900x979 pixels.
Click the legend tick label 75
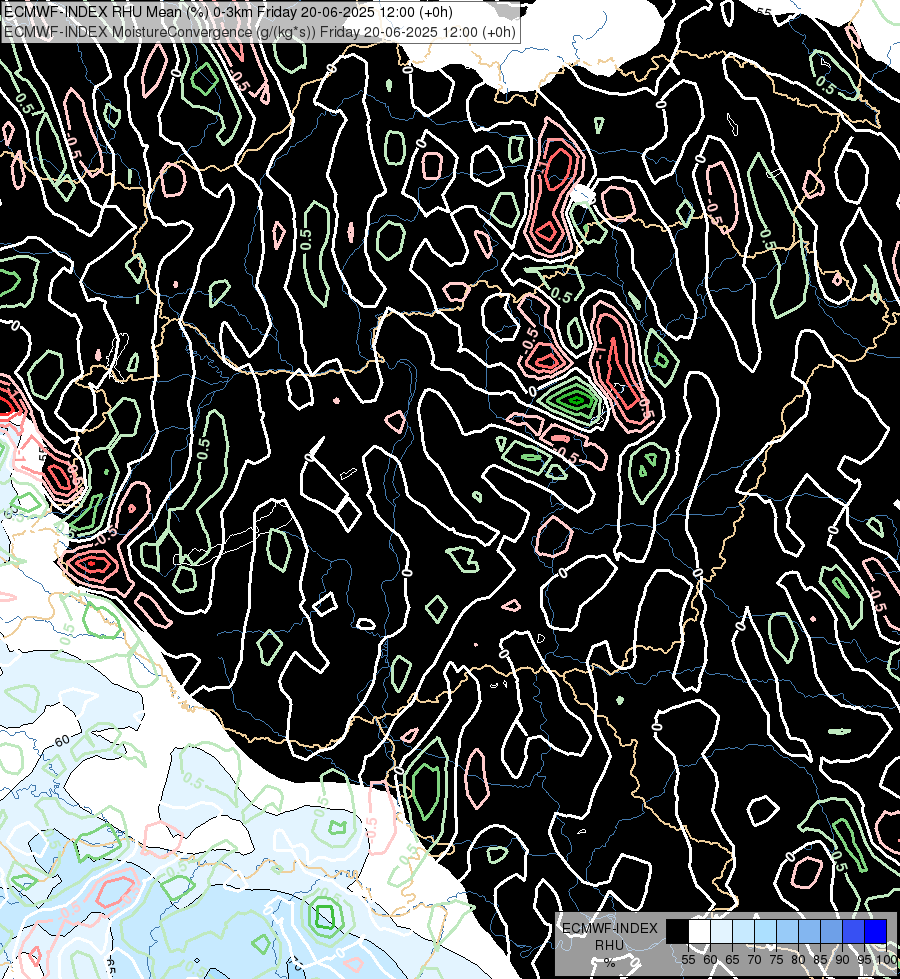tap(776, 960)
